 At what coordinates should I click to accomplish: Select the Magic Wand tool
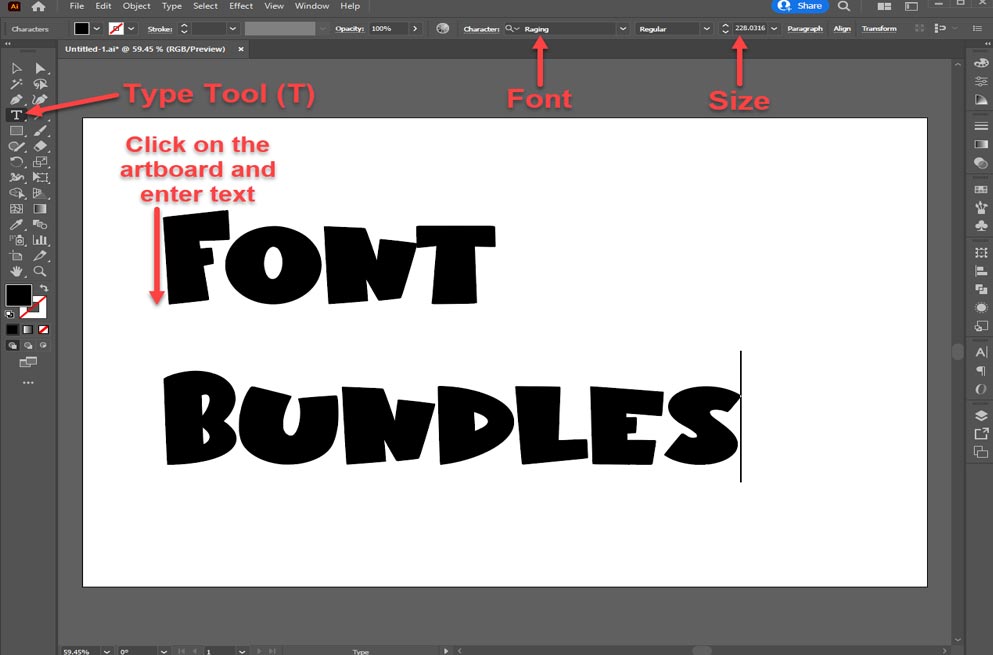16,84
